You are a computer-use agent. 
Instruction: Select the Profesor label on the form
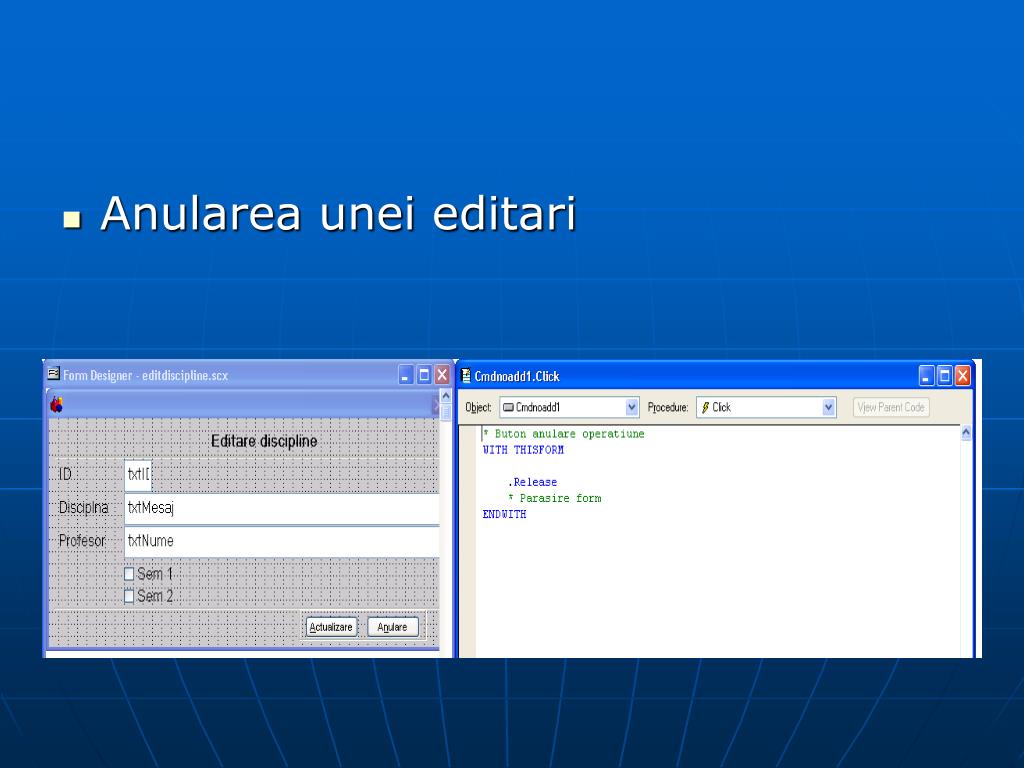click(x=82, y=541)
